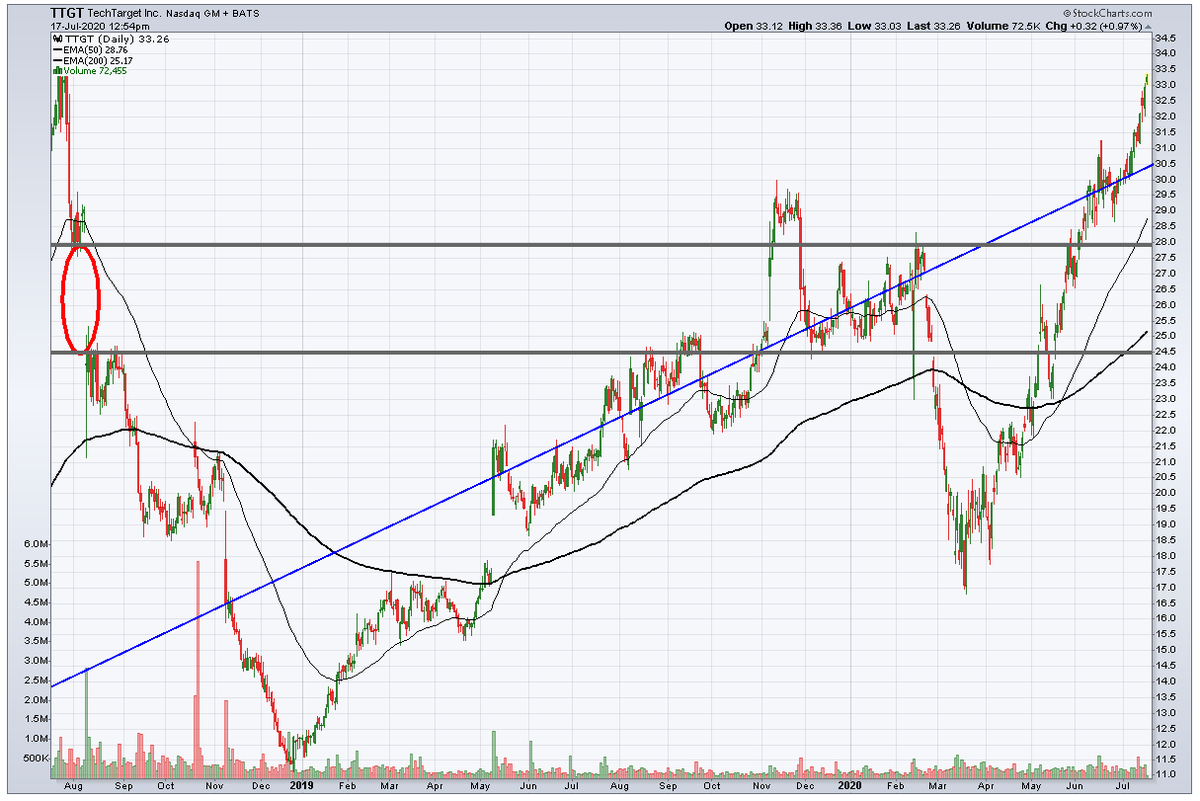The image size is (1200, 801).
Task: Click the 14.0 price axis label
Action: 1166,681
